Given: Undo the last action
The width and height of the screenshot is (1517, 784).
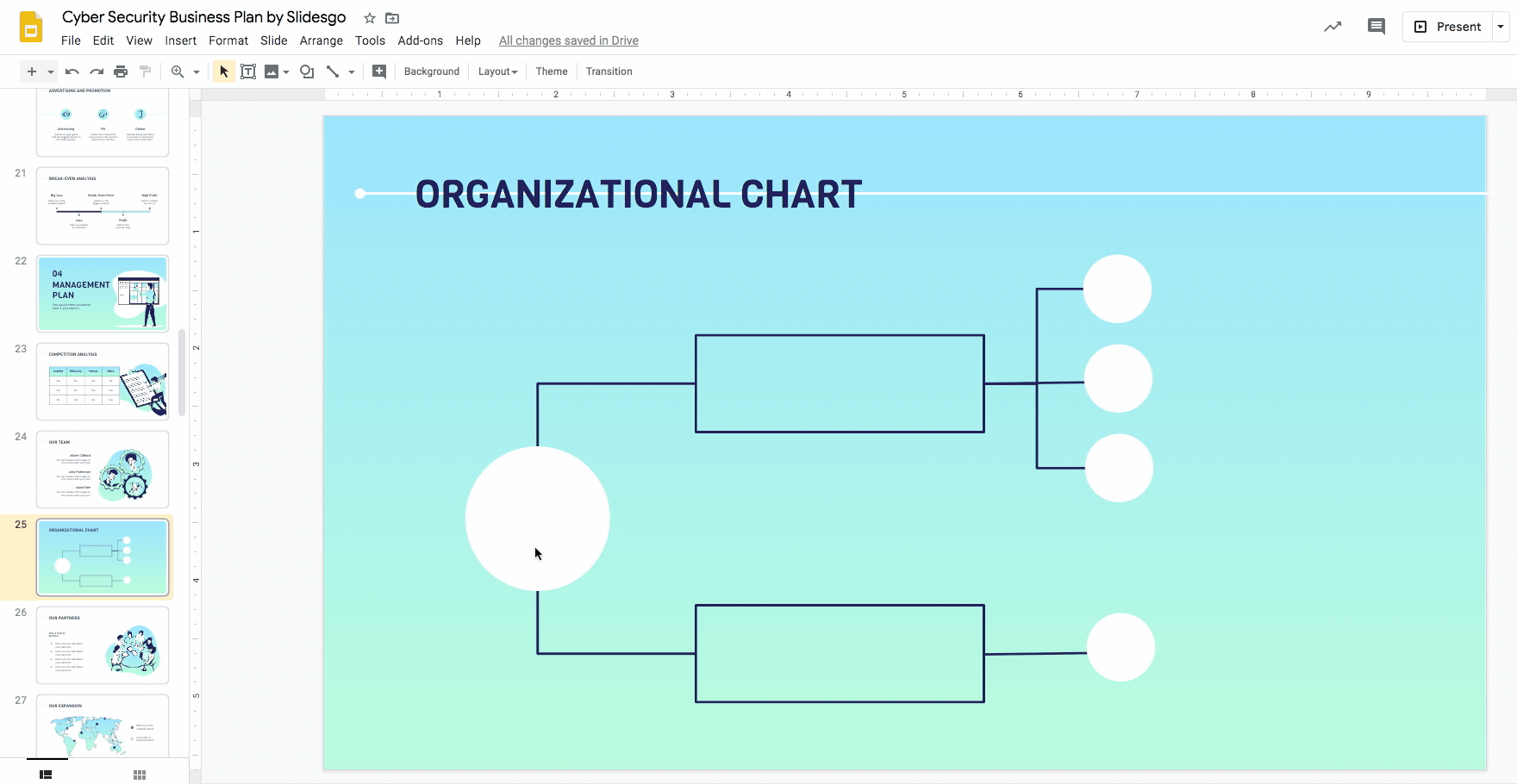Looking at the screenshot, I should click(72, 72).
